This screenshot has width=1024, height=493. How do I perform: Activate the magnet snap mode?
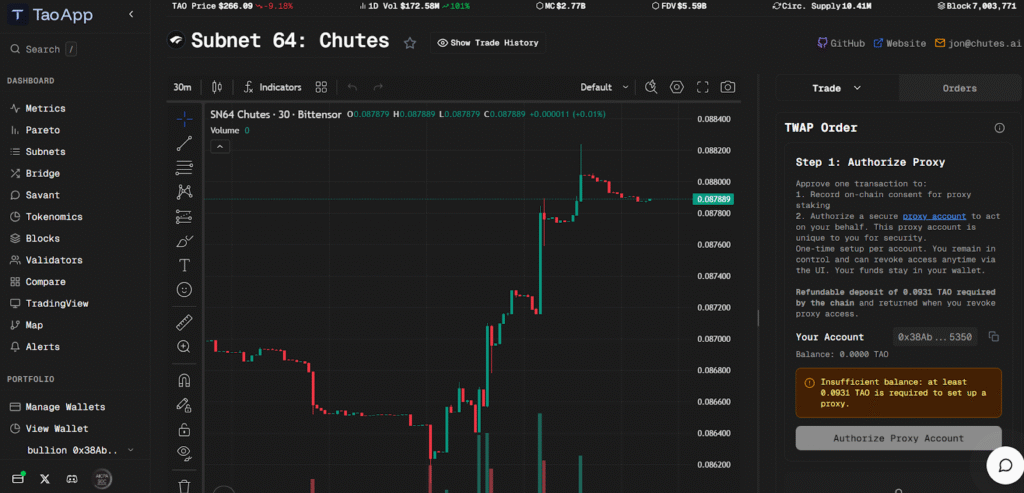point(184,381)
